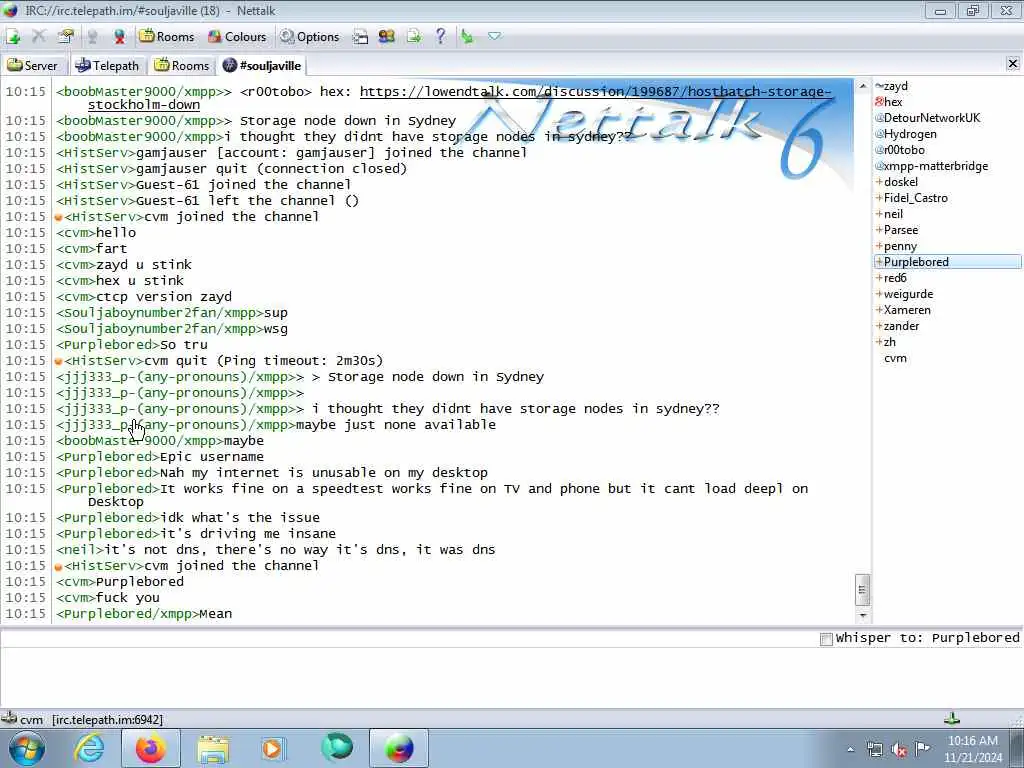Click the connection status icon in status bar

(x=9, y=718)
